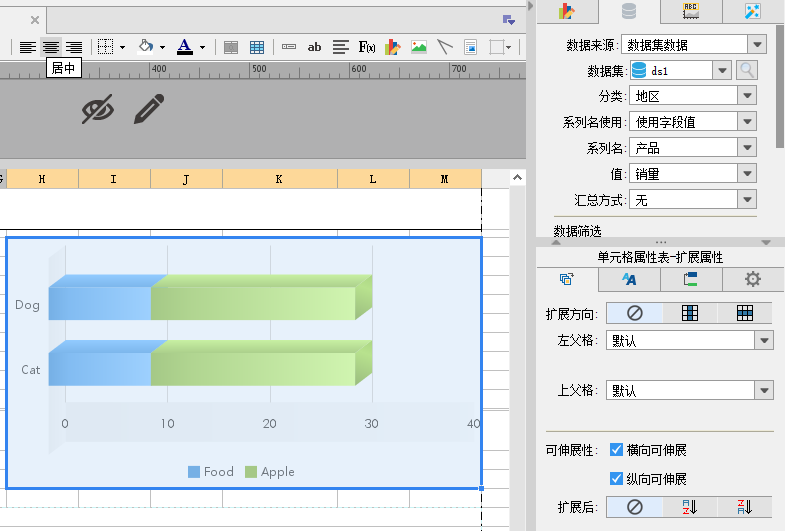Select vertical expansion direction icon
This screenshot has width=785, height=531.
689,313
